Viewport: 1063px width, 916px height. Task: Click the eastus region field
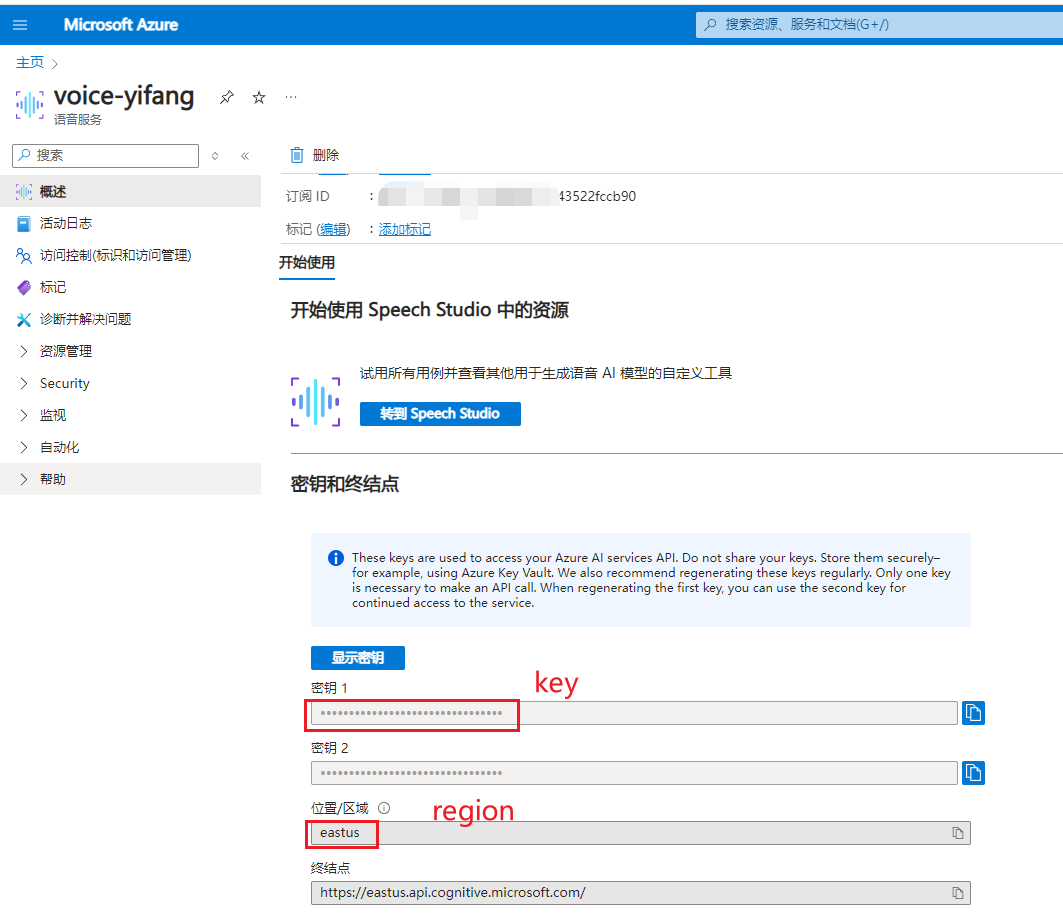tap(641, 833)
